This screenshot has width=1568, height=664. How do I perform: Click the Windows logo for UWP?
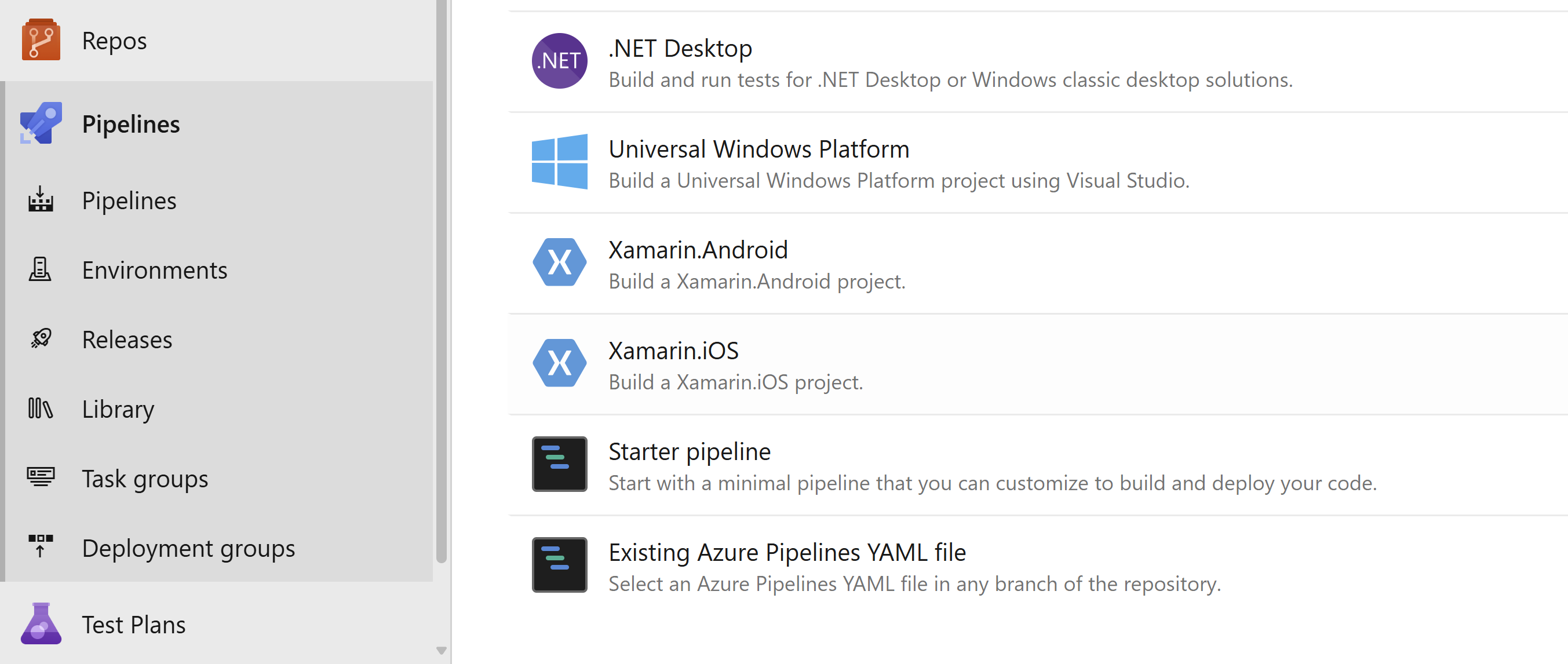click(559, 162)
